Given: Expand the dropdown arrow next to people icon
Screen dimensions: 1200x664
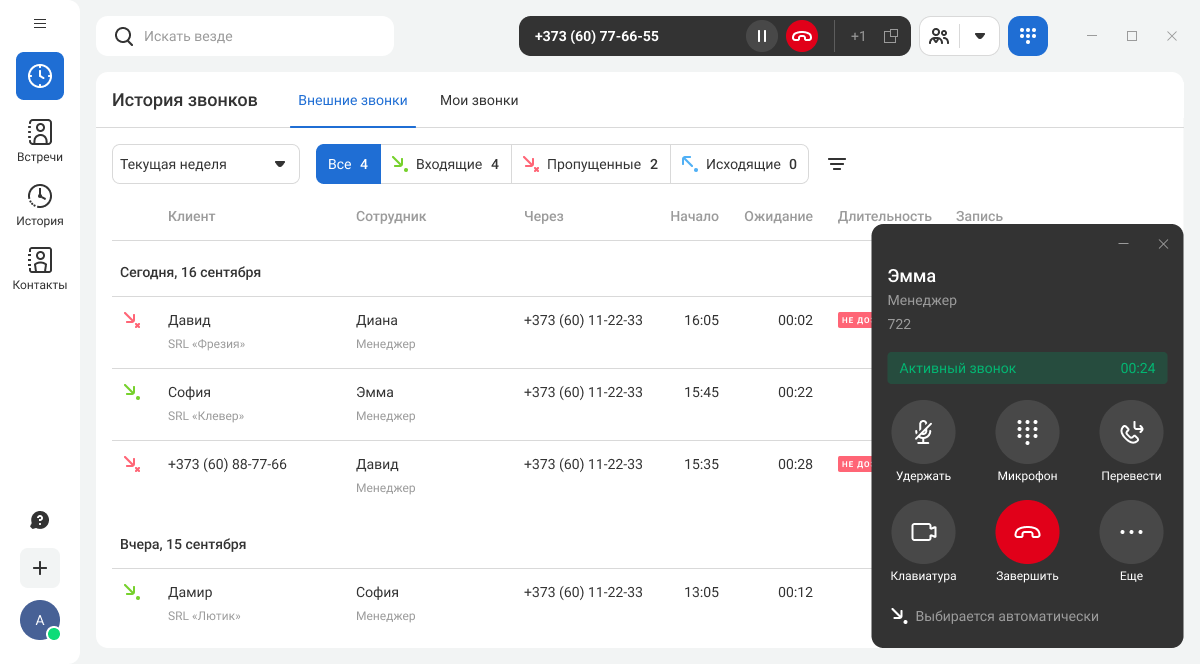Looking at the screenshot, I should coord(980,36).
